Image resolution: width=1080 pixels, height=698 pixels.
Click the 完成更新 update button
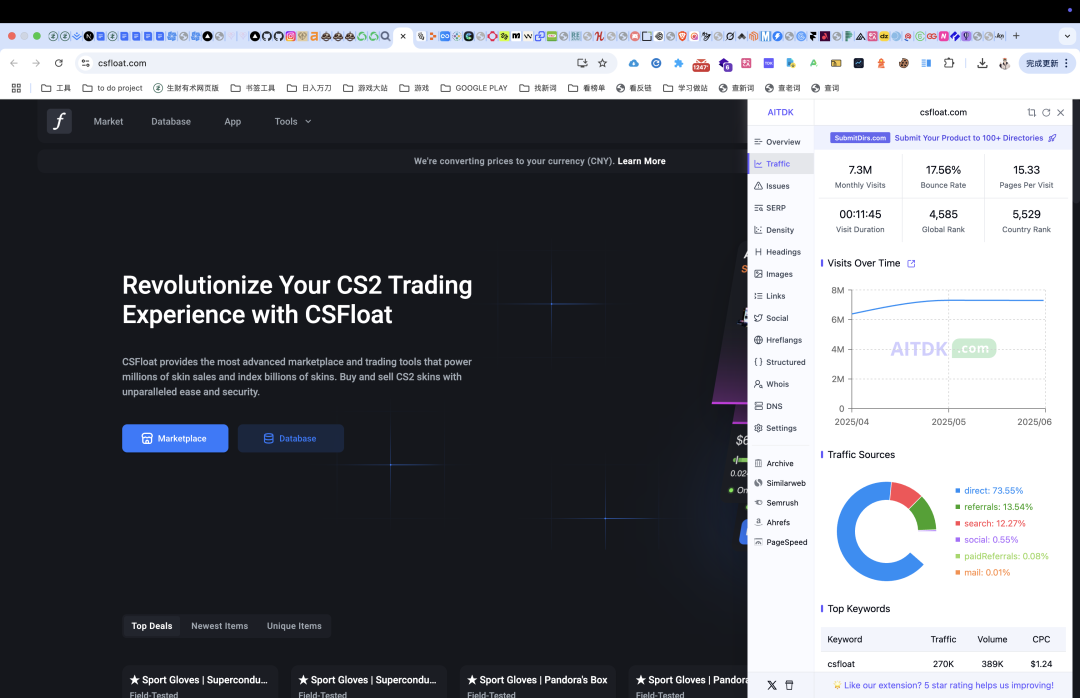1046,63
